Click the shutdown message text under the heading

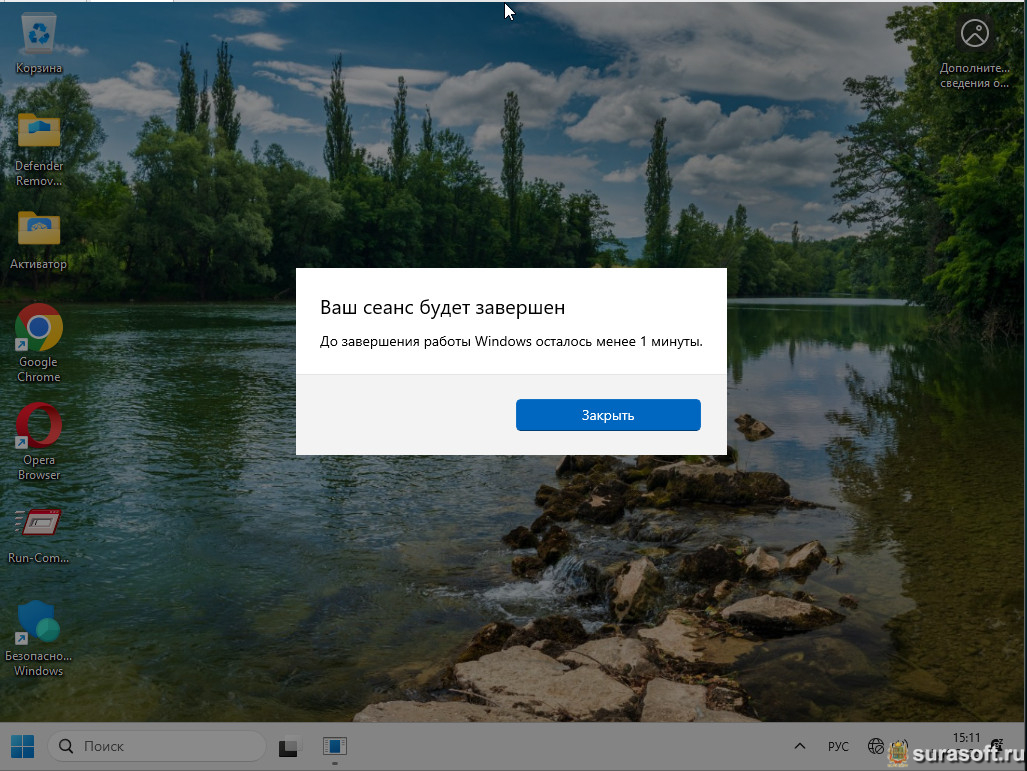[x=511, y=341]
